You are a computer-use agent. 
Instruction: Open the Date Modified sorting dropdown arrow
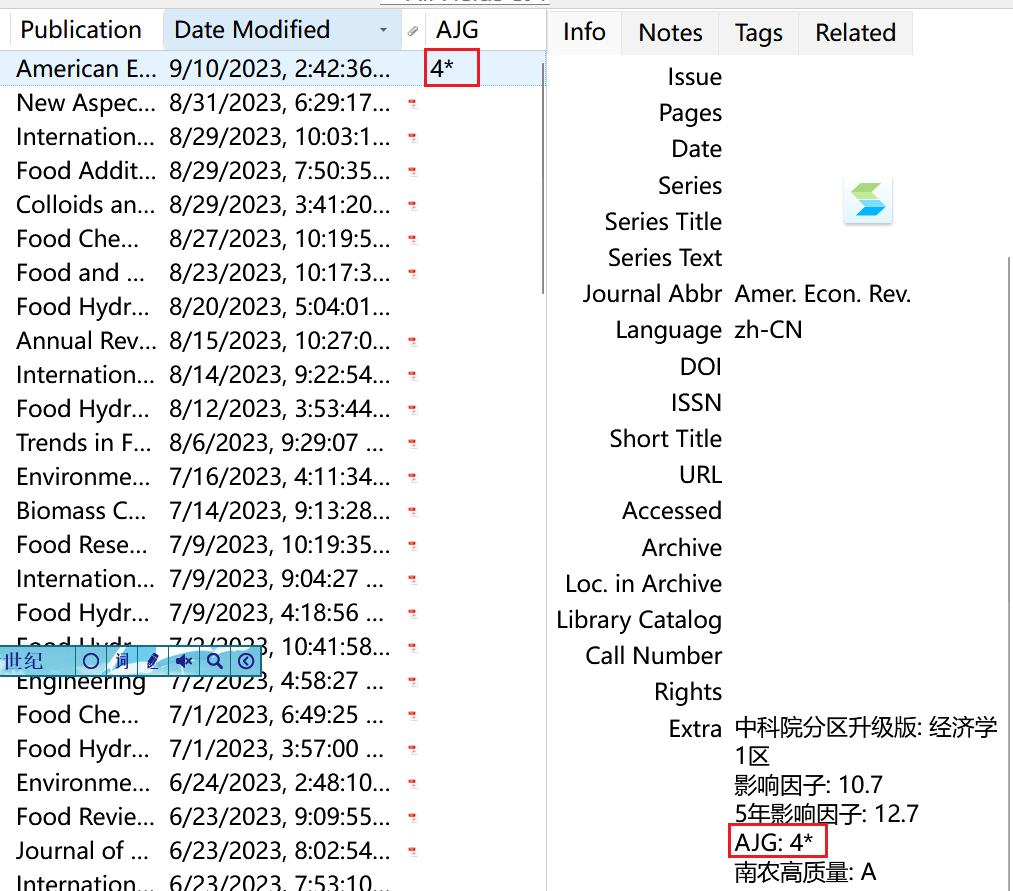pos(383,31)
